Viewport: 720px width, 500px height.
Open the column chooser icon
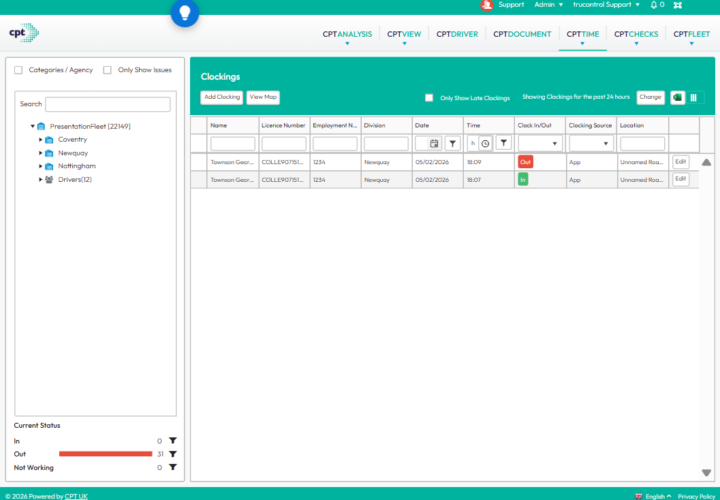(693, 97)
